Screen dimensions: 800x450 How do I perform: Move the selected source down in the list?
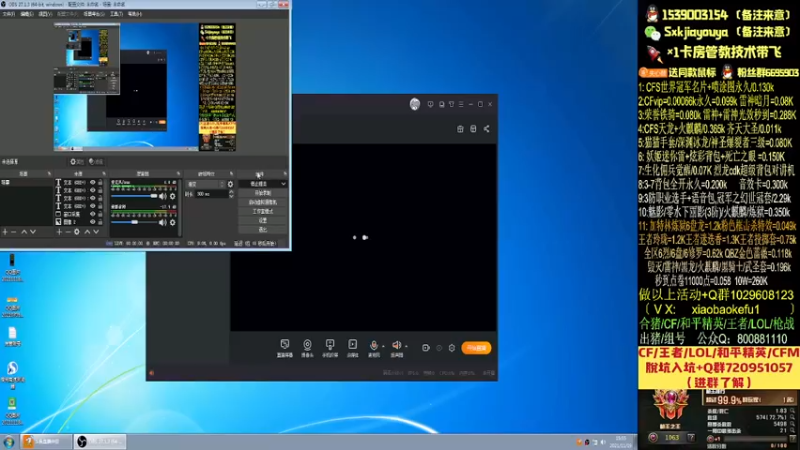click(x=96, y=232)
